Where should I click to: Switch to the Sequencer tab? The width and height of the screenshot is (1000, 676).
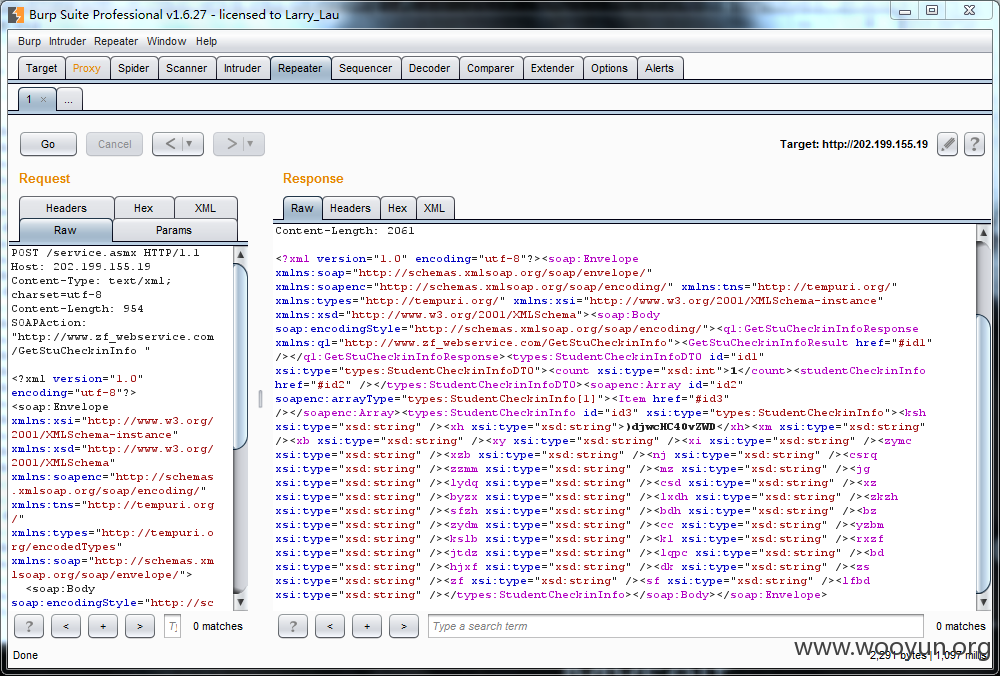[x=366, y=68]
